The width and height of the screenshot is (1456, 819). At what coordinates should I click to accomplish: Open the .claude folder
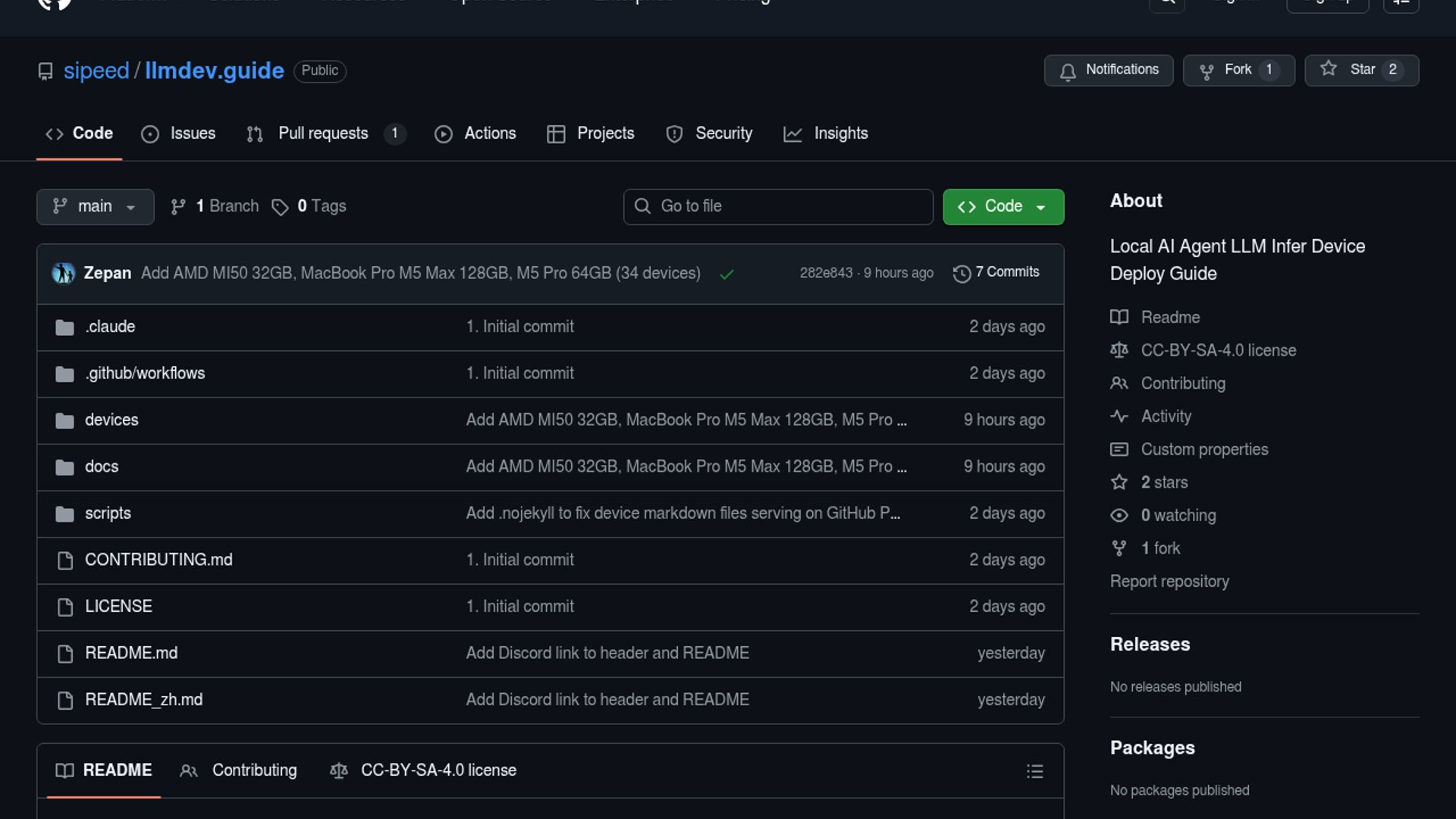pos(110,327)
